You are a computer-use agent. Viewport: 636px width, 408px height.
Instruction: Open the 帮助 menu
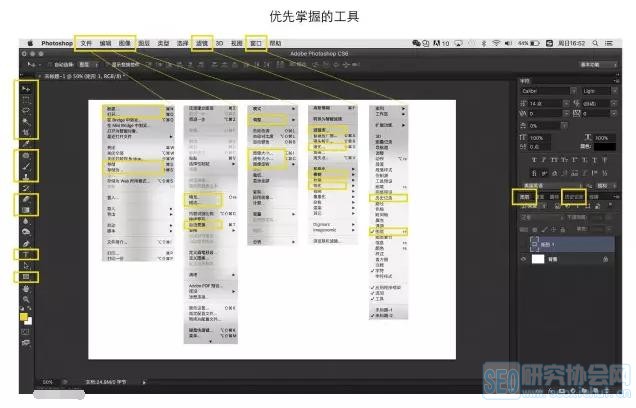[275, 43]
